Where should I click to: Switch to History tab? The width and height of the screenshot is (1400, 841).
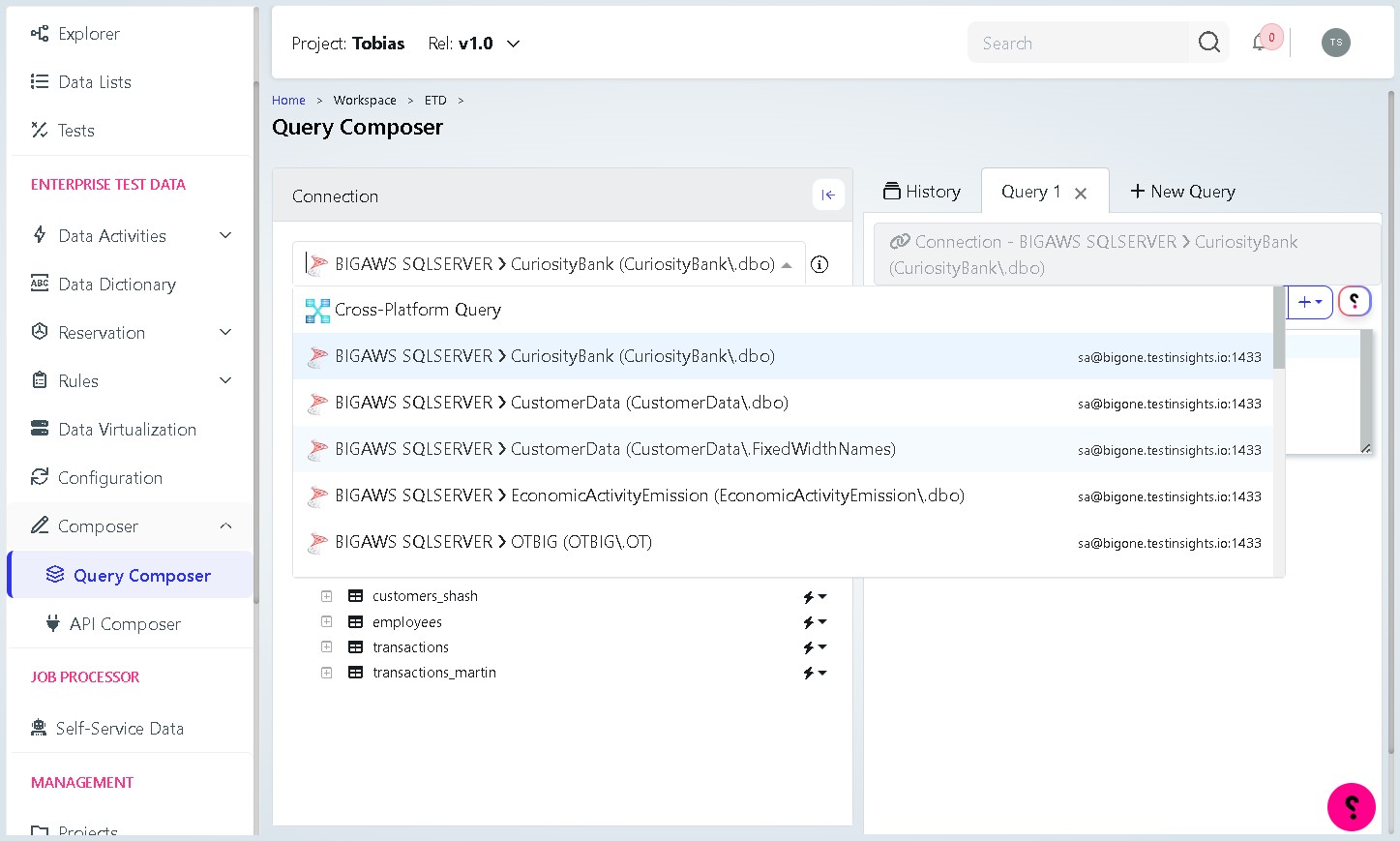pyautogui.click(x=922, y=192)
